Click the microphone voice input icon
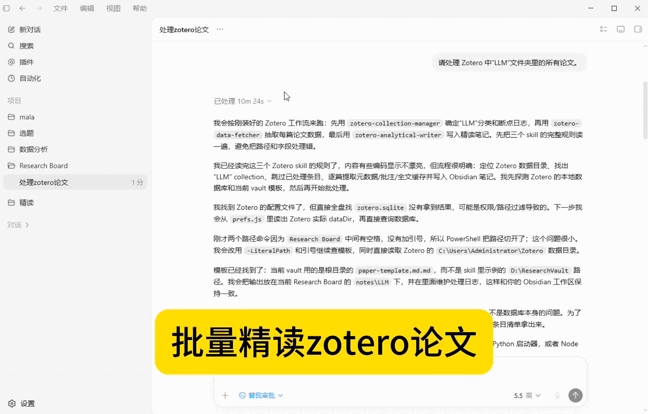Screen dimensions: 648x414 pyautogui.click(x=557, y=395)
